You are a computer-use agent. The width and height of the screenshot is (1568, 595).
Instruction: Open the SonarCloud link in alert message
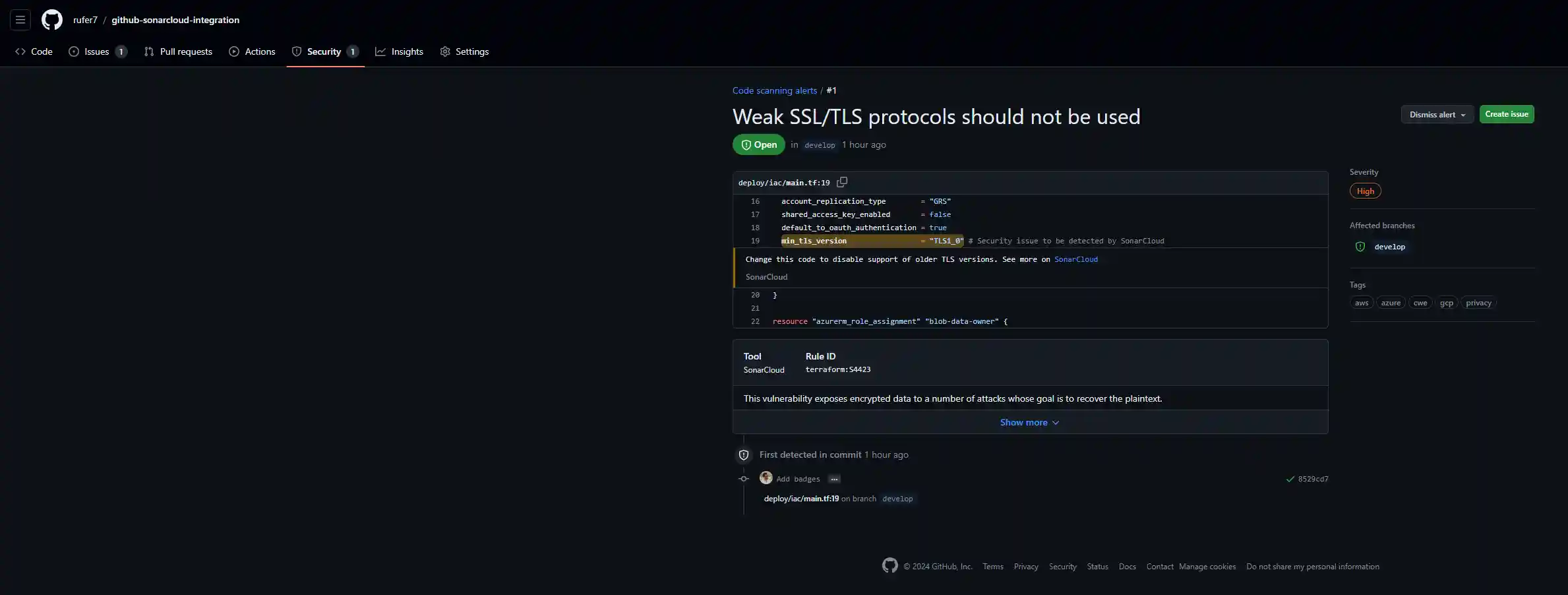(x=1075, y=259)
